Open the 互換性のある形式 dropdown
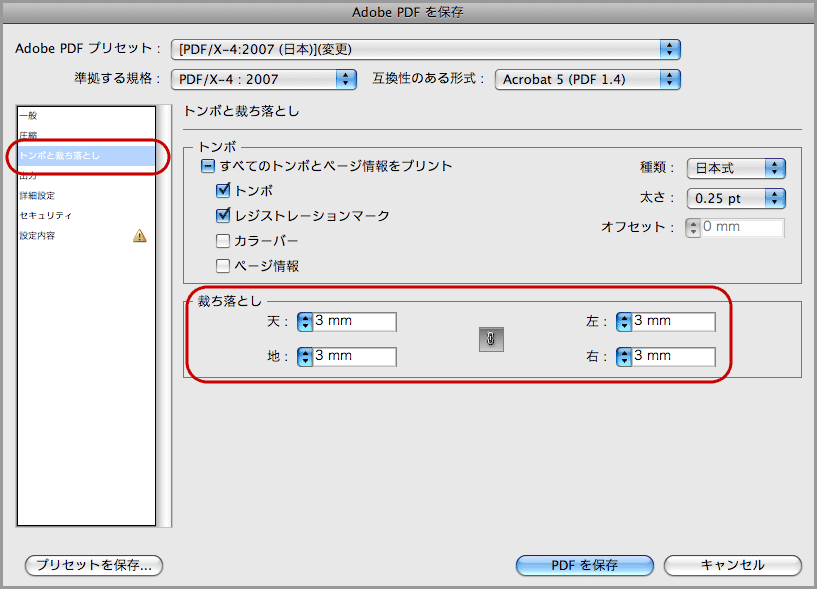This screenshot has width=817, height=589. coord(588,79)
